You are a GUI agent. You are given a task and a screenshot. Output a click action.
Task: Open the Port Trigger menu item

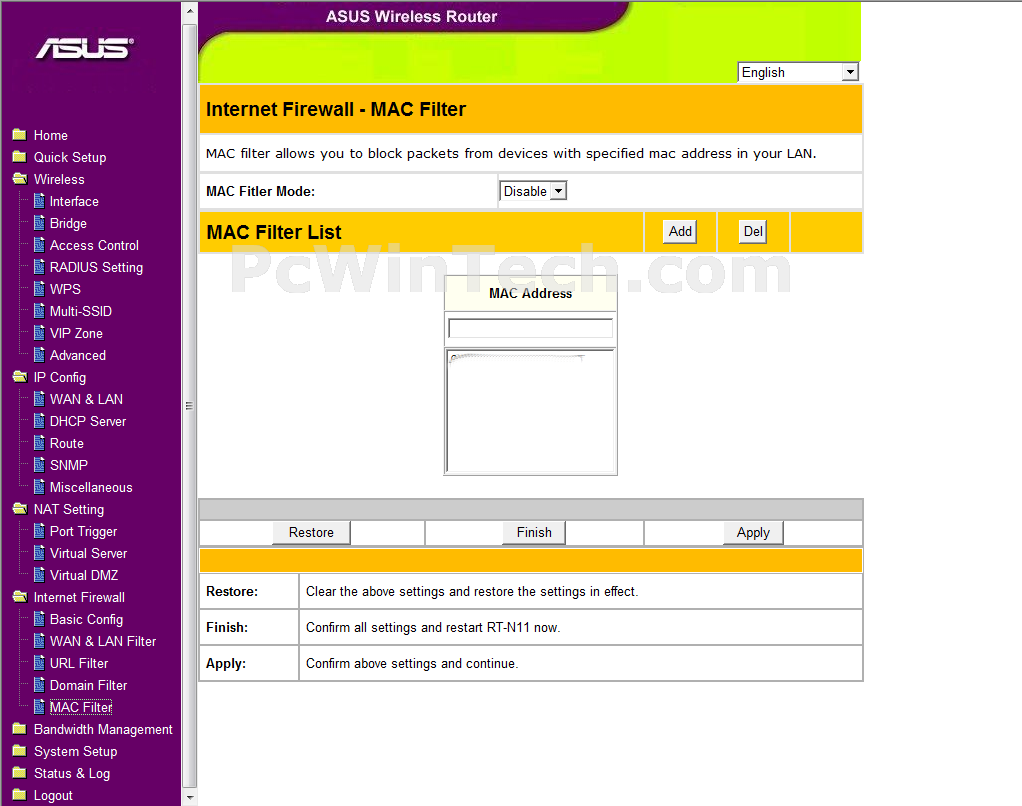(x=83, y=532)
